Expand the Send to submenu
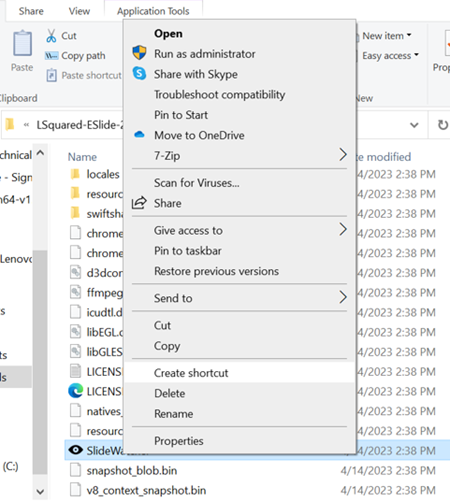The image size is (450, 502). pos(343,297)
